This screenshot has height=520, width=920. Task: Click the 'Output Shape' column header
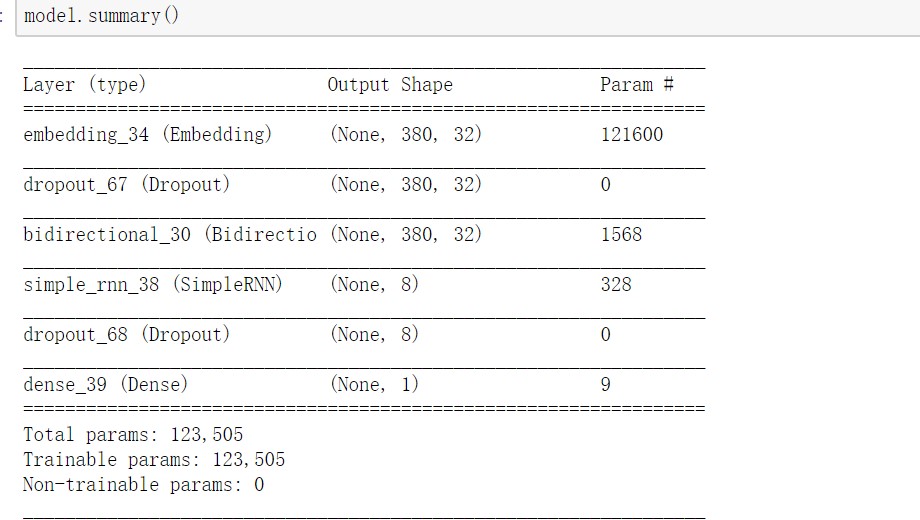click(390, 85)
